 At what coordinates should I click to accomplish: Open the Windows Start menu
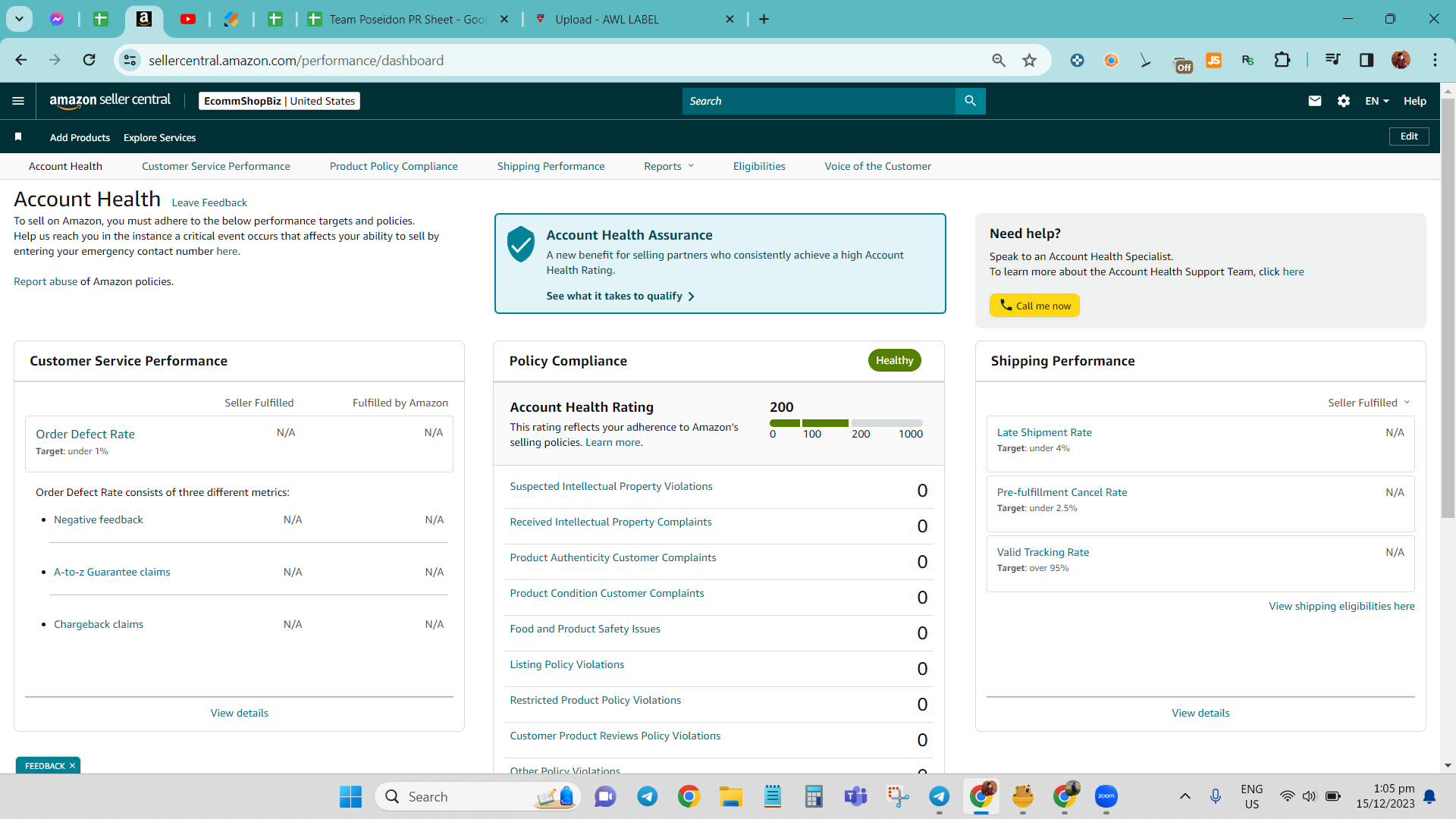point(350,796)
